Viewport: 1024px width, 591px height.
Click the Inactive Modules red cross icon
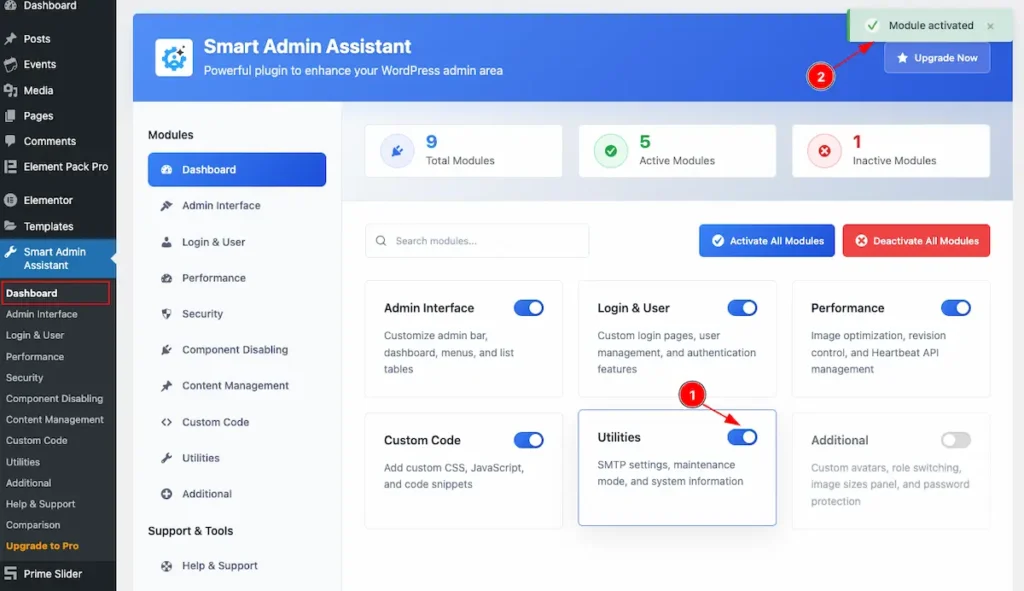point(824,151)
